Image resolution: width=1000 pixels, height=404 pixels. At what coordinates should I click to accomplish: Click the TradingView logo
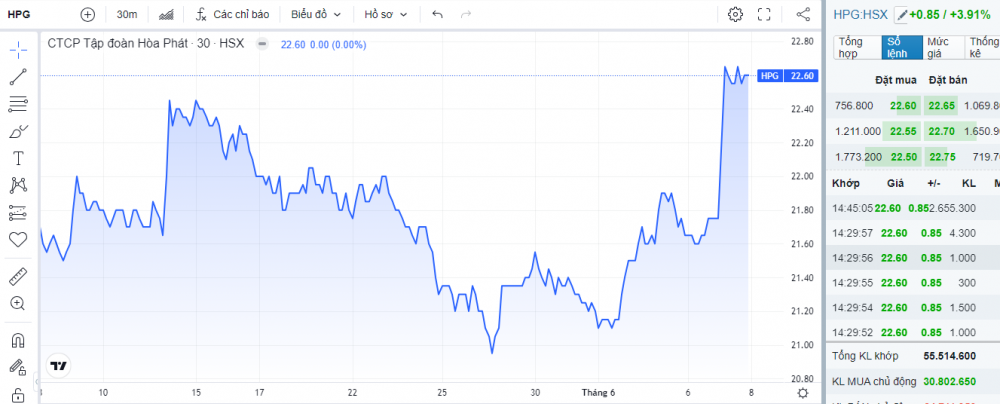pyautogui.click(x=59, y=366)
